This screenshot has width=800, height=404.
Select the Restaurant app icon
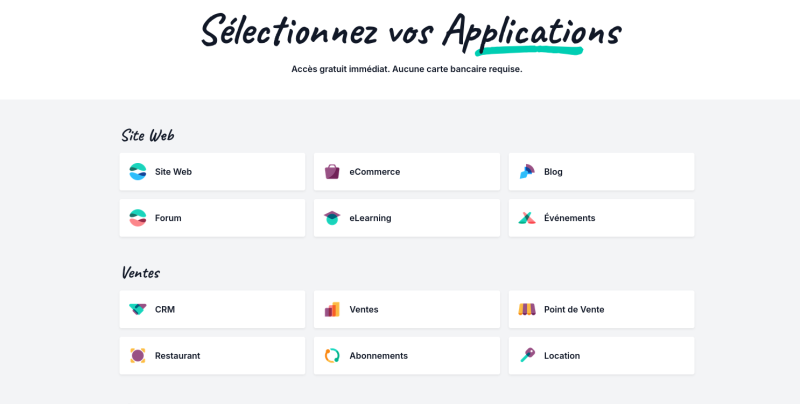click(138, 356)
